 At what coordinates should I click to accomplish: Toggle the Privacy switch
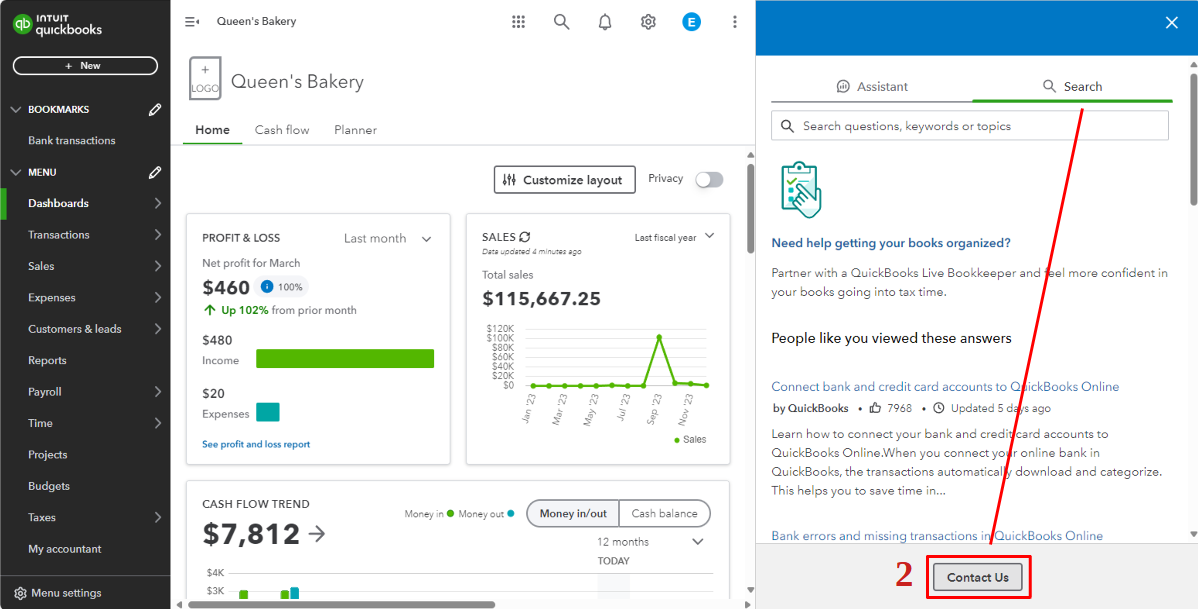[709, 178]
